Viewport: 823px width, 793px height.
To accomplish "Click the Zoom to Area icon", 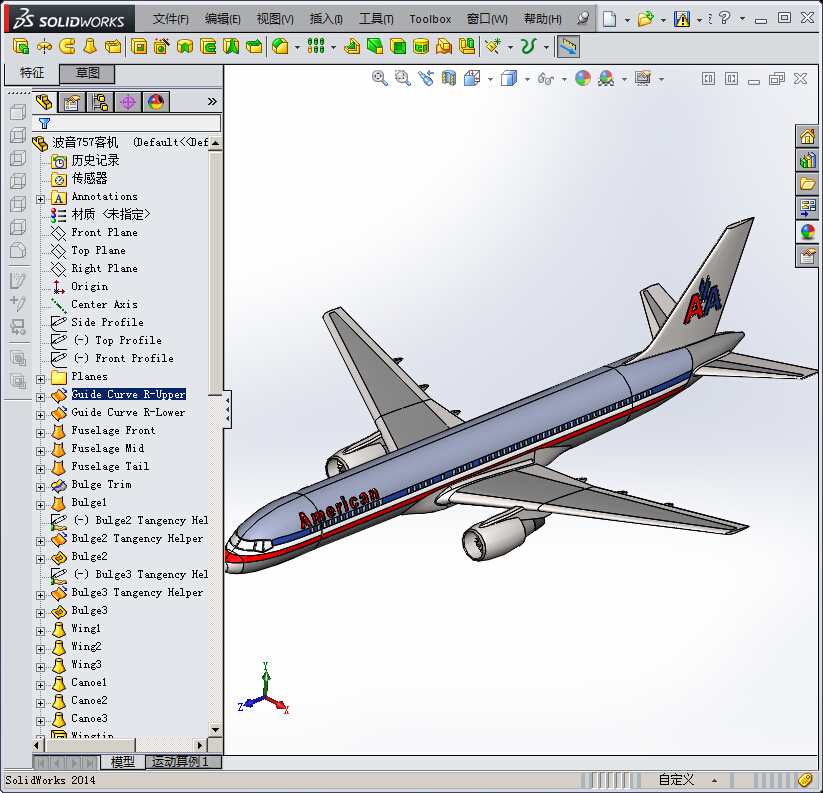I will (403, 79).
